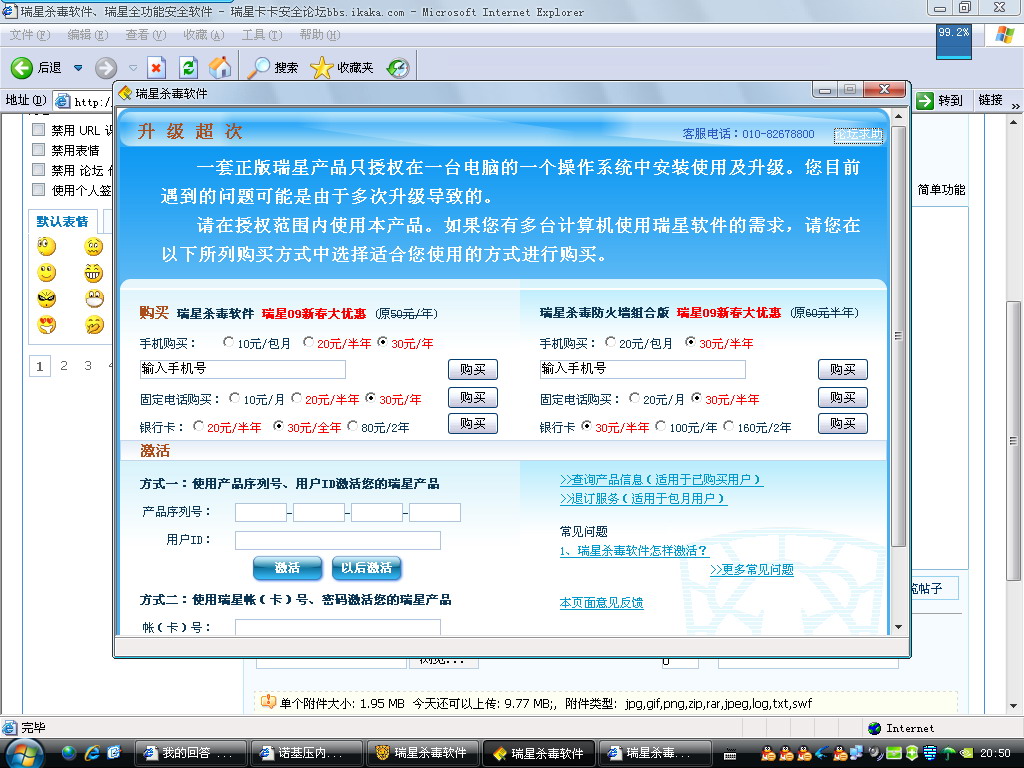
Task: Check the 使用个人签 checkbox
Action: [39, 189]
